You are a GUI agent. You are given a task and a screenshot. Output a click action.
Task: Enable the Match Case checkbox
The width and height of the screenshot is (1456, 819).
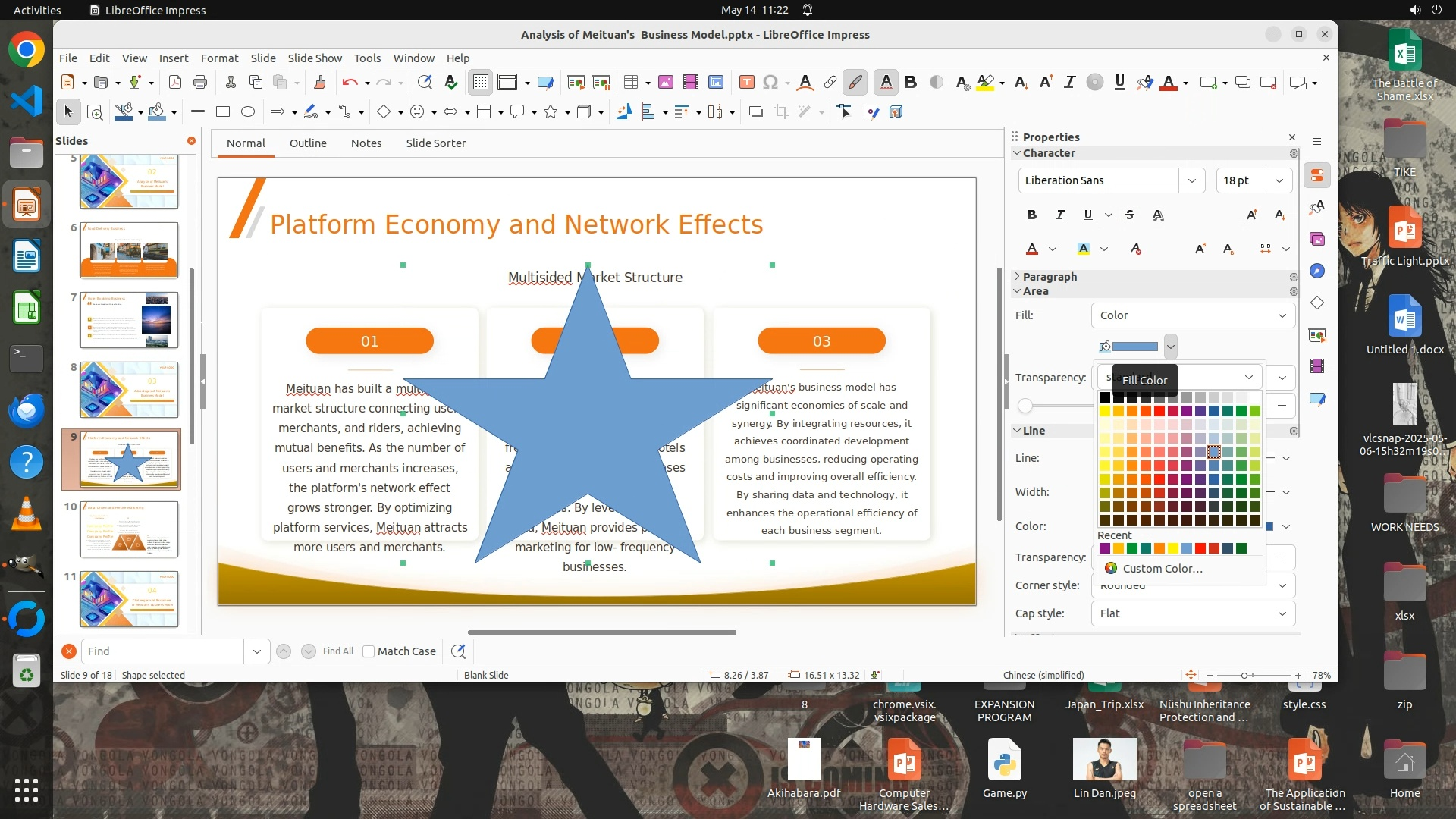[x=369, y=651]
